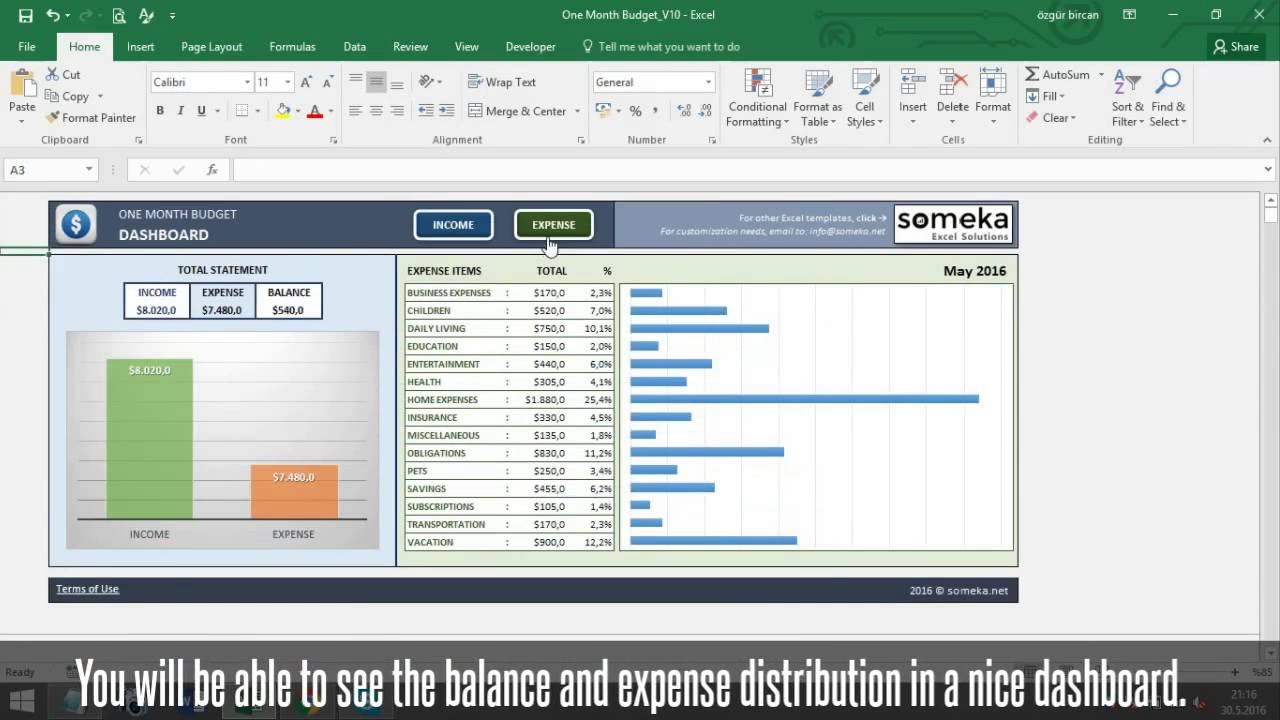Click the Undo arrow icon

point(52,15)
